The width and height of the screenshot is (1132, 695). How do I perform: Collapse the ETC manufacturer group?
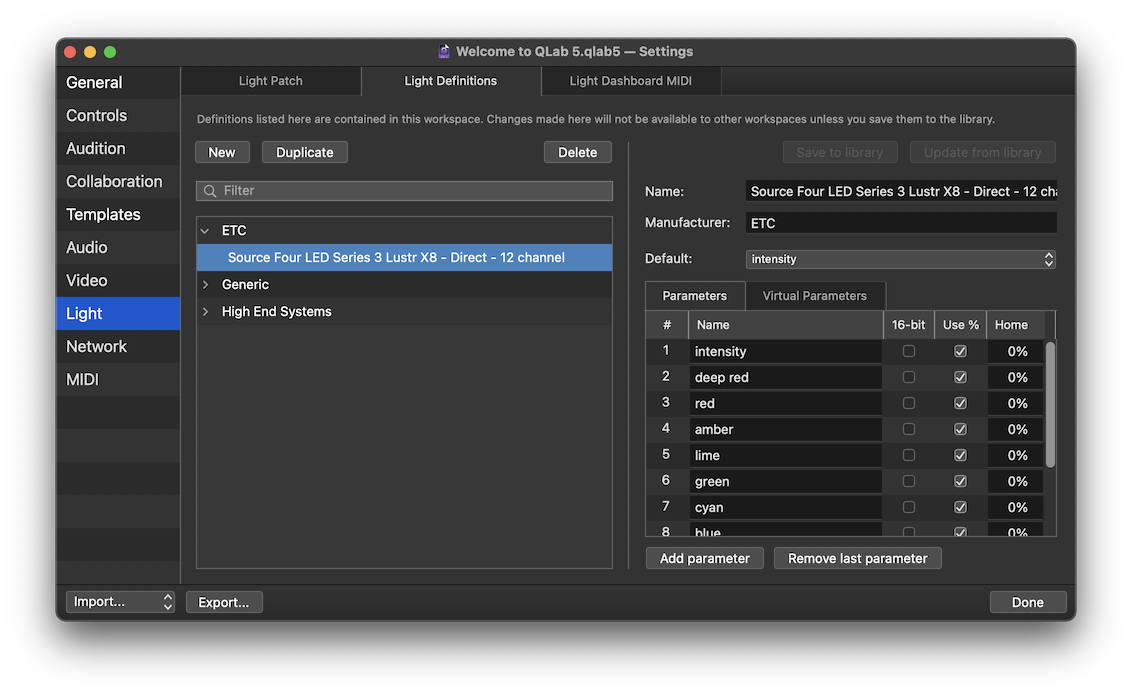[x=205, y=231]
